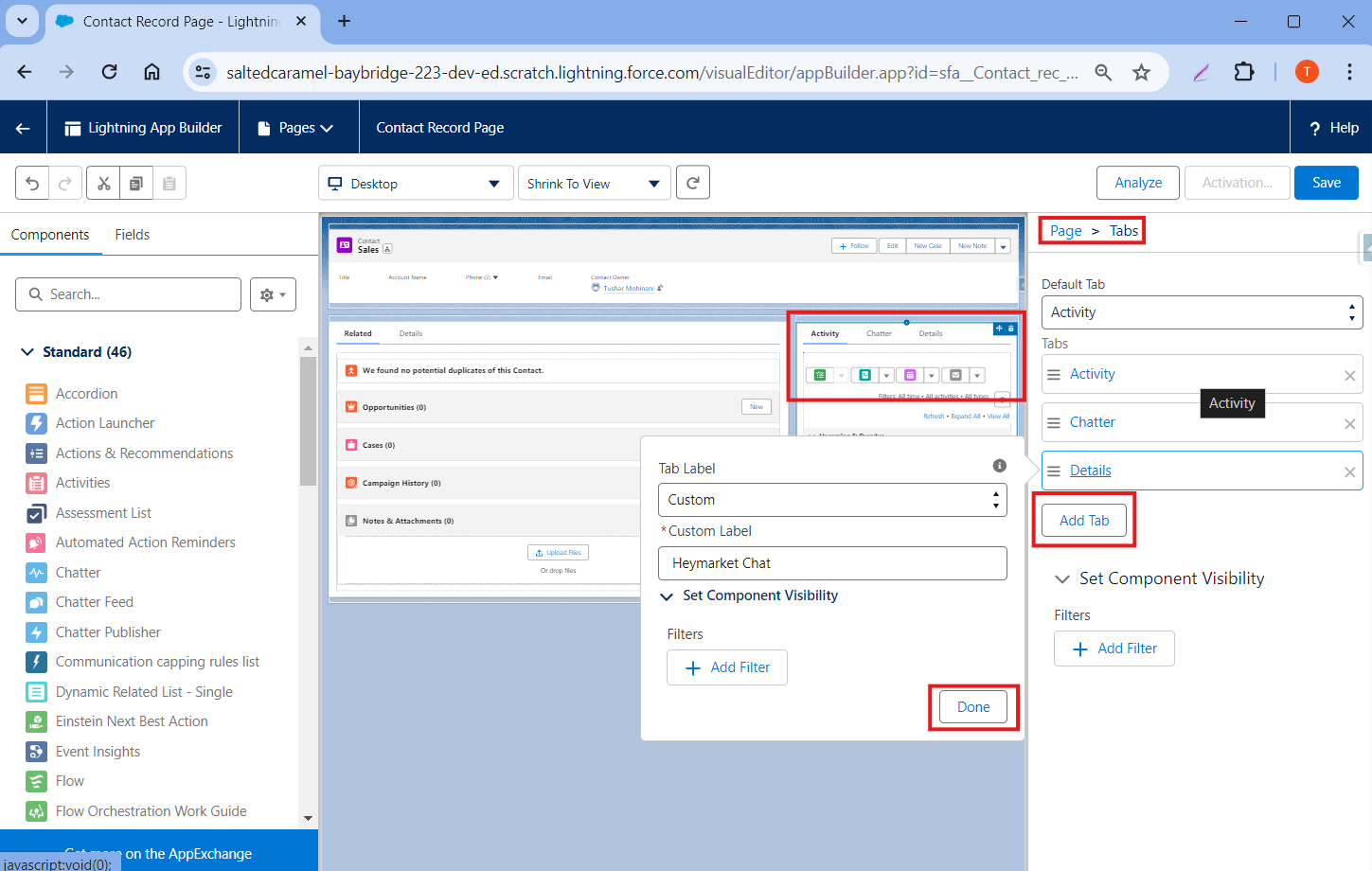Remove the Chatter tab with X
The image size is (1372, 871).
(1350, 424)
